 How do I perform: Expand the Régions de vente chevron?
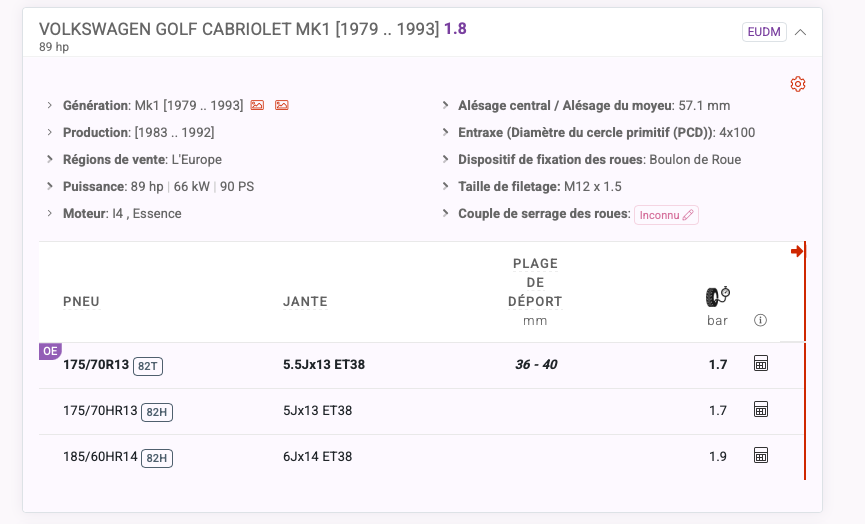pos(50,159)
